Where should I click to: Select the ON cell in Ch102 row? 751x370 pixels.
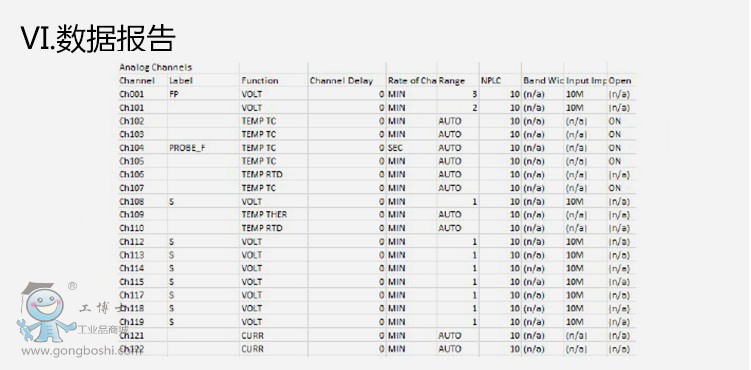tap(614, 121)
